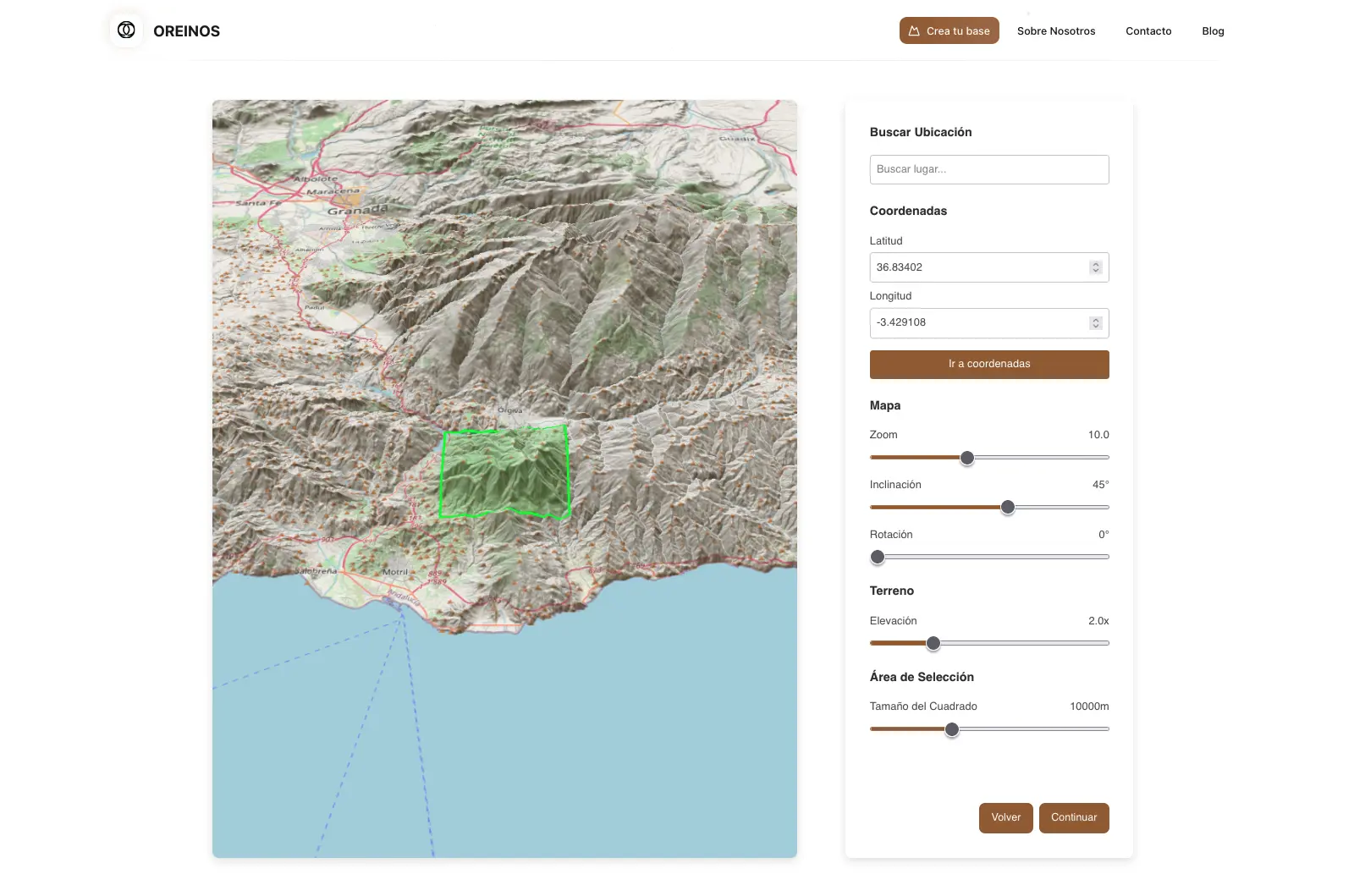Focus the Buscar lugar search field
The width and height of the screenshot is (1365, 896).
coord(988,169)
